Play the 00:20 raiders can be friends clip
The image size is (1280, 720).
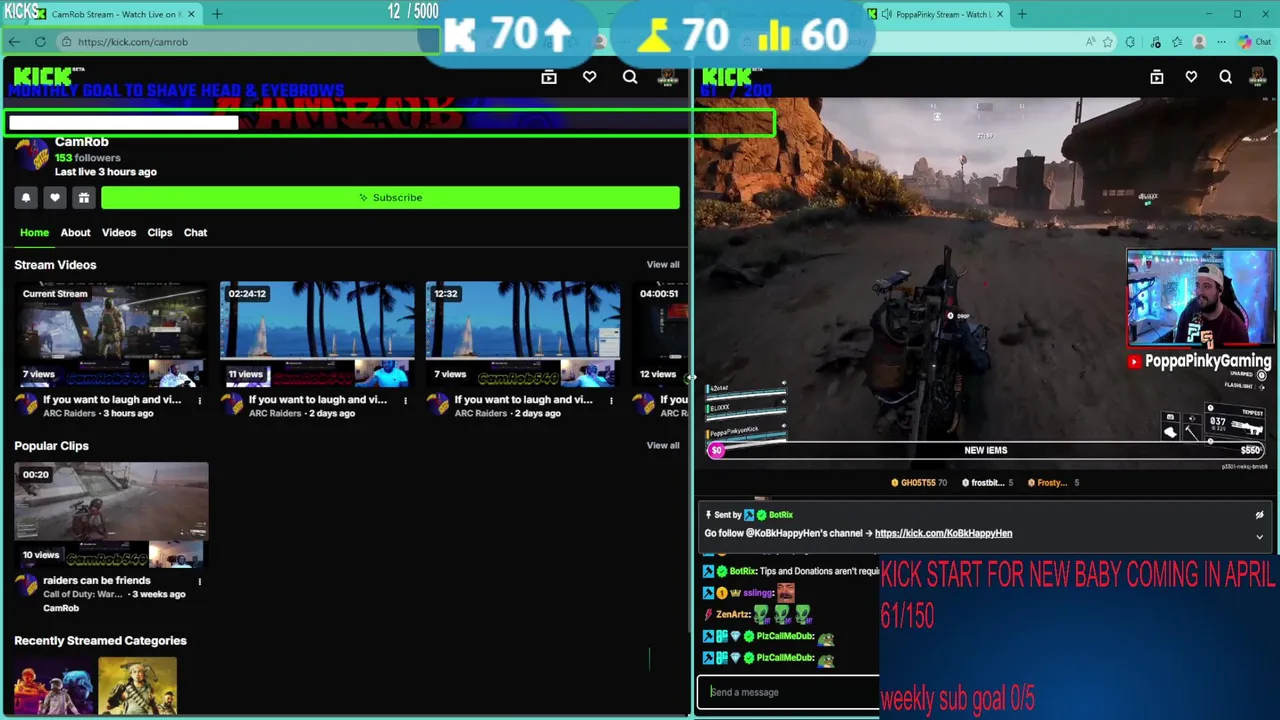pos(111,515)
